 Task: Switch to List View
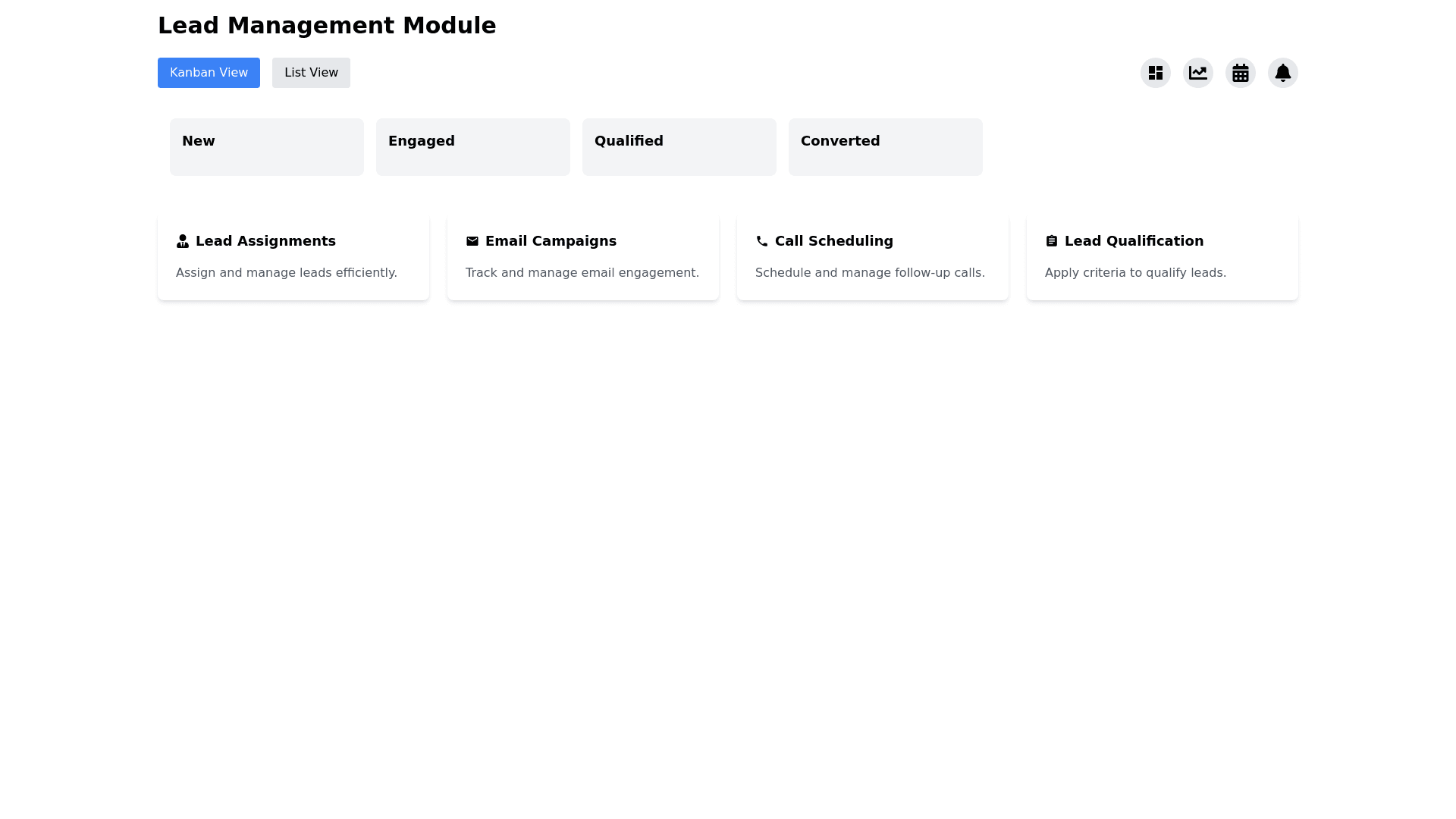pos(311,73)
